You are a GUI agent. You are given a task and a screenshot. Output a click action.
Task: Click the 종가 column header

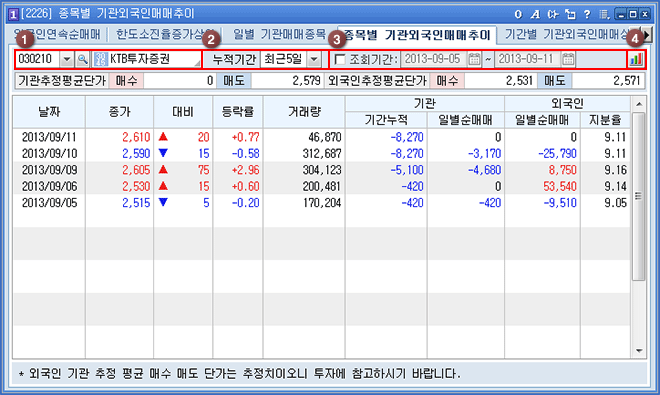click(x=120, y=112)
